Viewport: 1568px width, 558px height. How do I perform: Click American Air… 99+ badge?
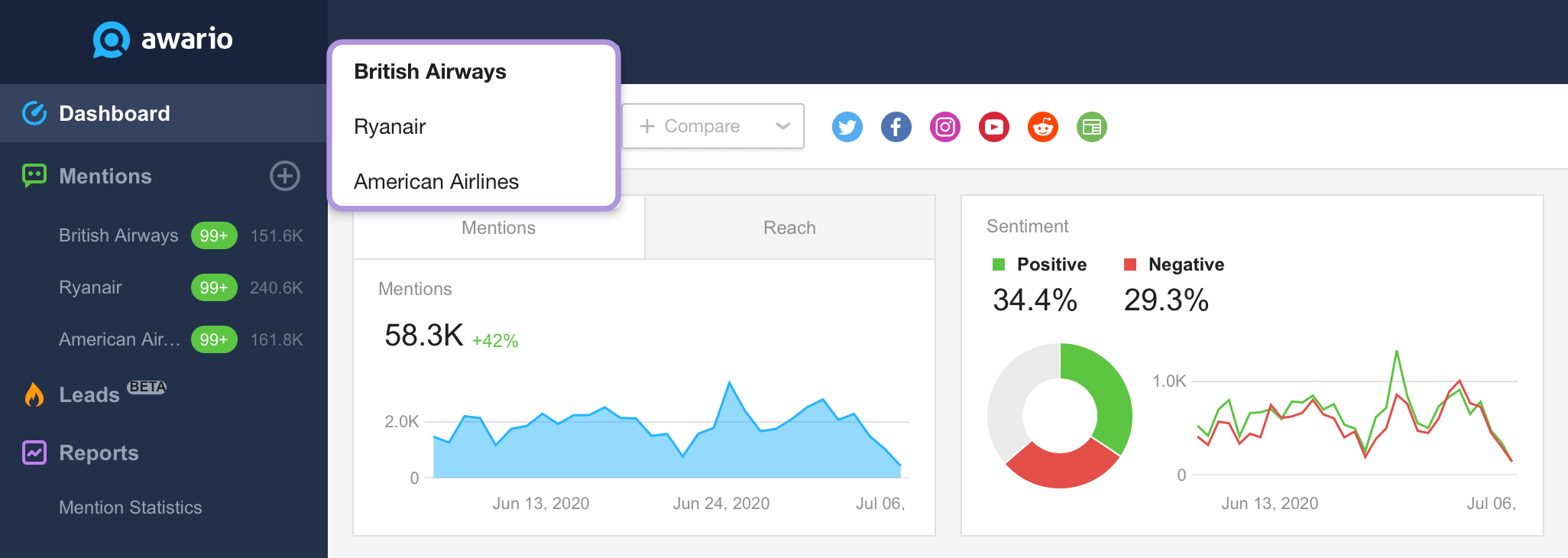pyautogui.click(x=214, y=339)
